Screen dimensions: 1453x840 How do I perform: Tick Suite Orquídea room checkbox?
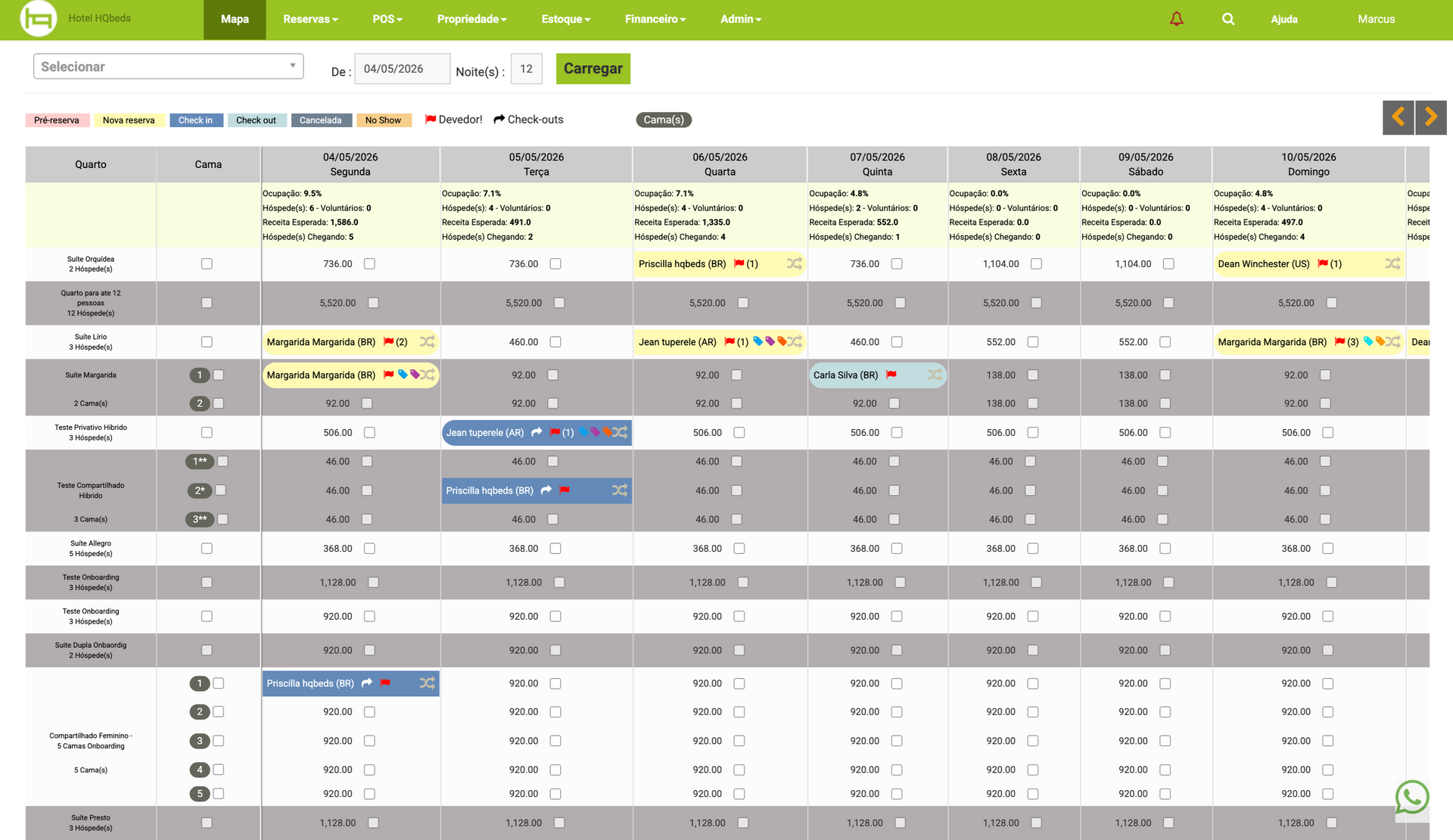pos(207,263)
